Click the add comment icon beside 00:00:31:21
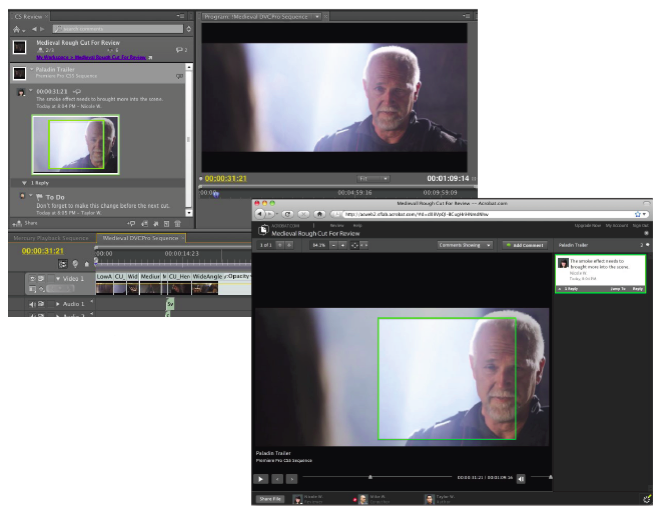The height and width of the screenshot is (519, 660). [x=77, y=91]
